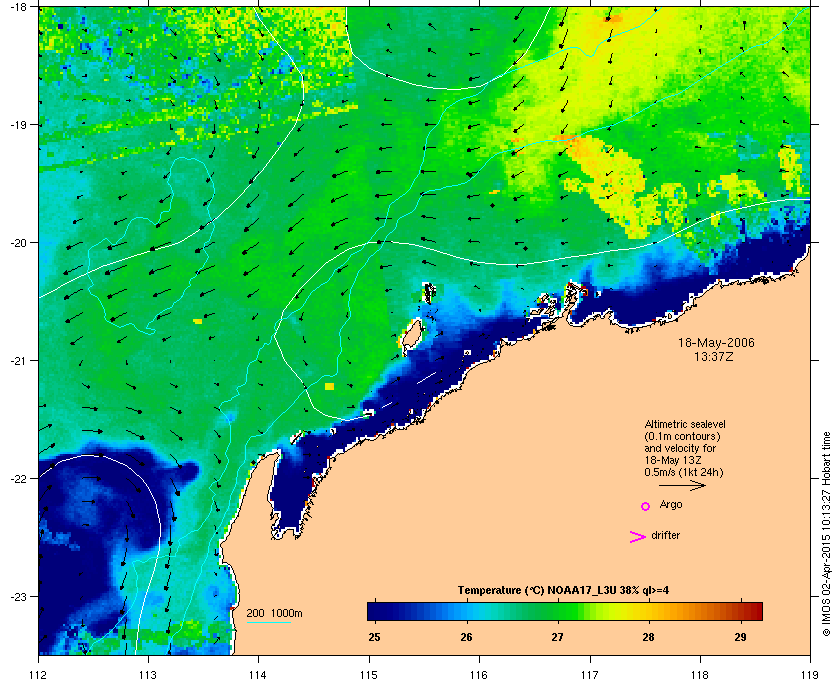Click the latitude axis label -18
The width and height of the screenshot is (840, 680).
coord(18,6)
